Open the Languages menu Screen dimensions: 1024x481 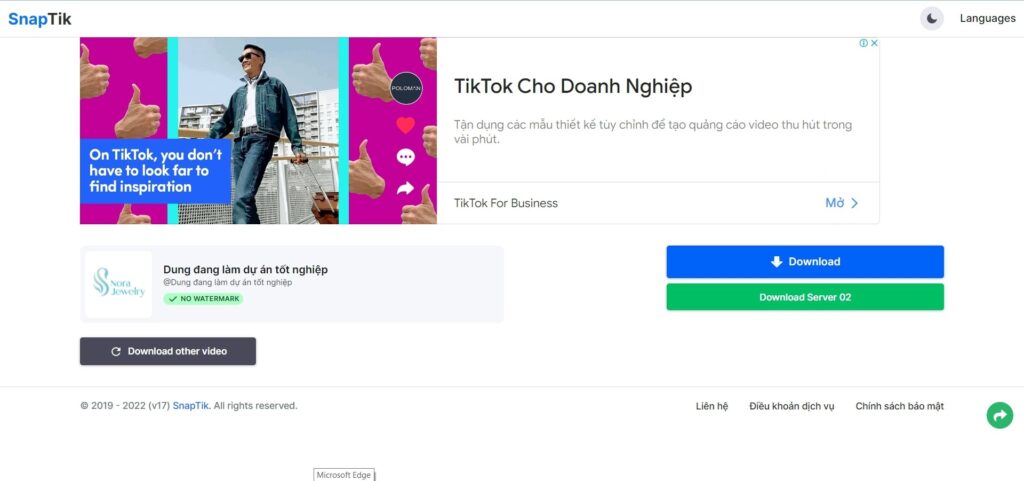(x=987, y=18)
